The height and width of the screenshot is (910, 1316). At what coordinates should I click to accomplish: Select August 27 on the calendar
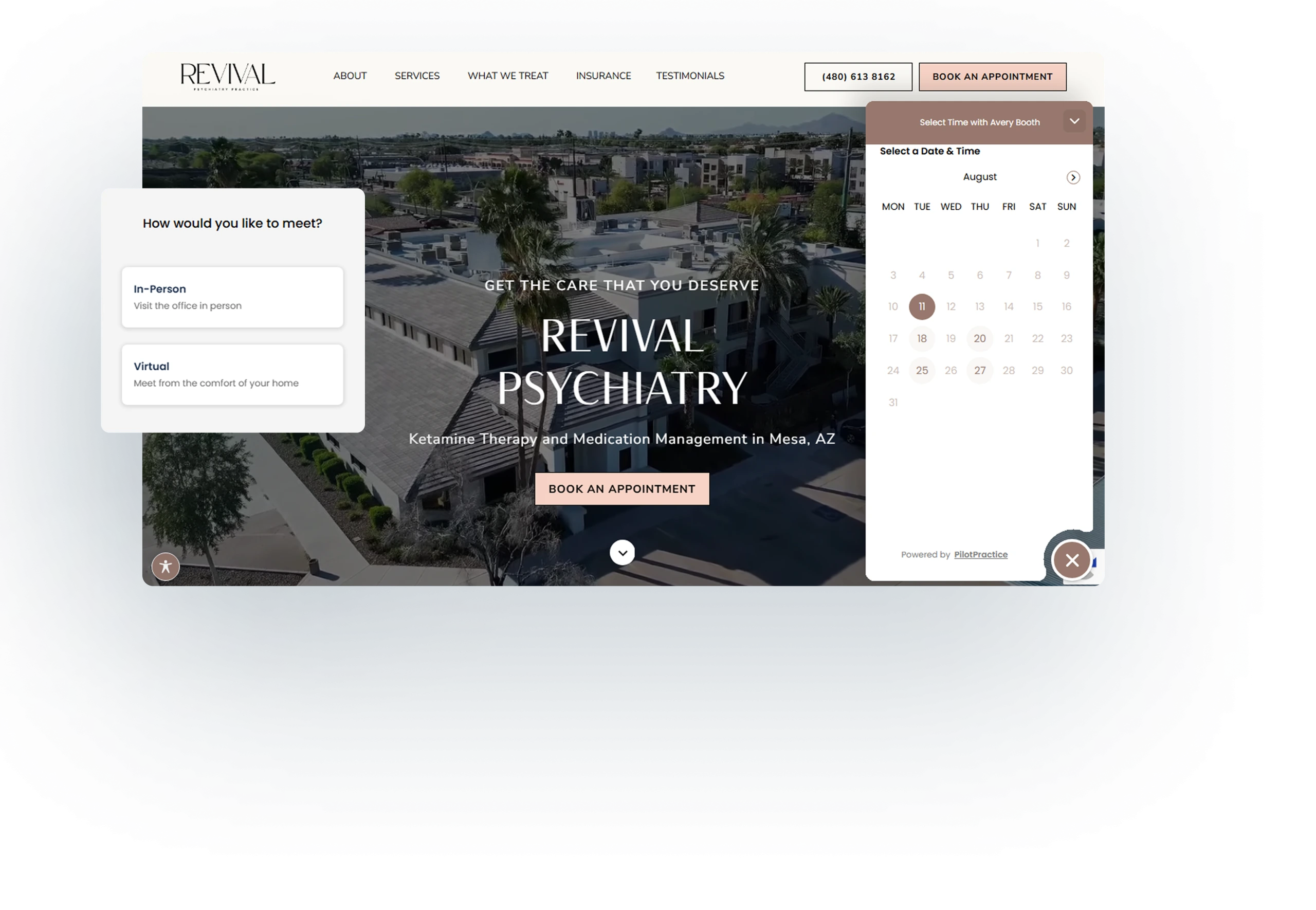[x=979, y=371]
